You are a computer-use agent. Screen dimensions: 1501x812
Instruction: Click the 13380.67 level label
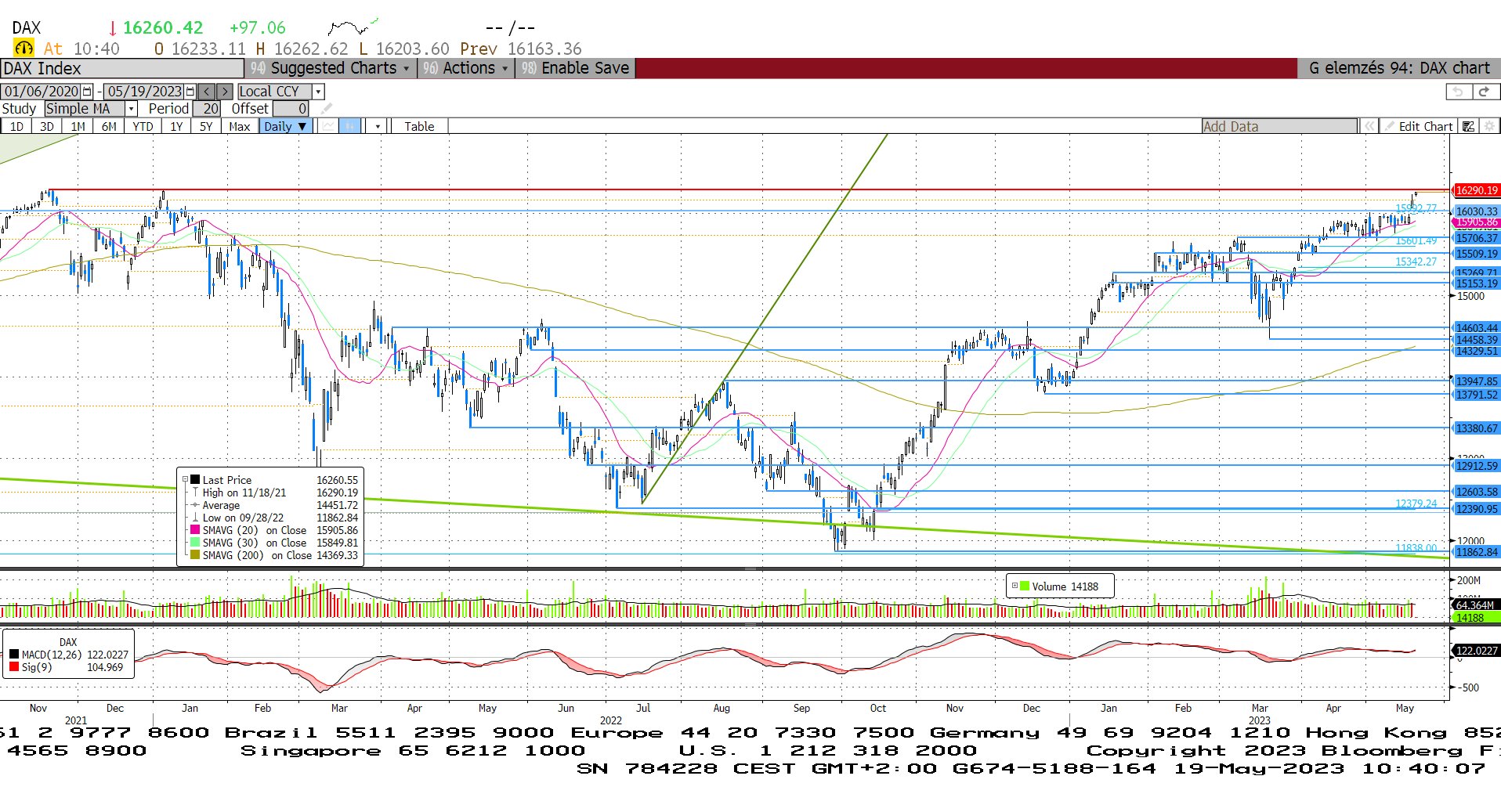tap(1477, 428)
